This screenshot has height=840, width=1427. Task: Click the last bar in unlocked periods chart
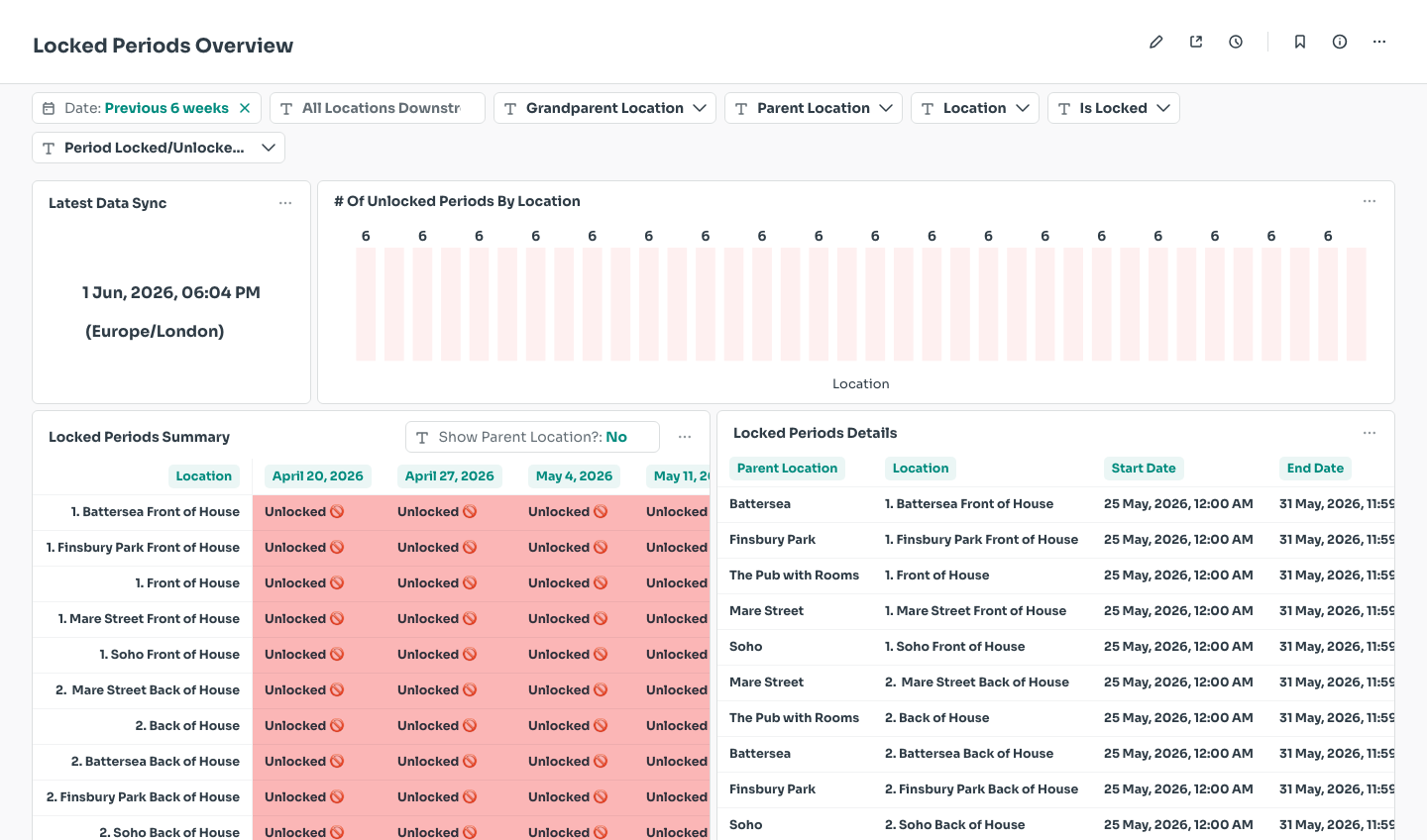[x=1357, y=304]
